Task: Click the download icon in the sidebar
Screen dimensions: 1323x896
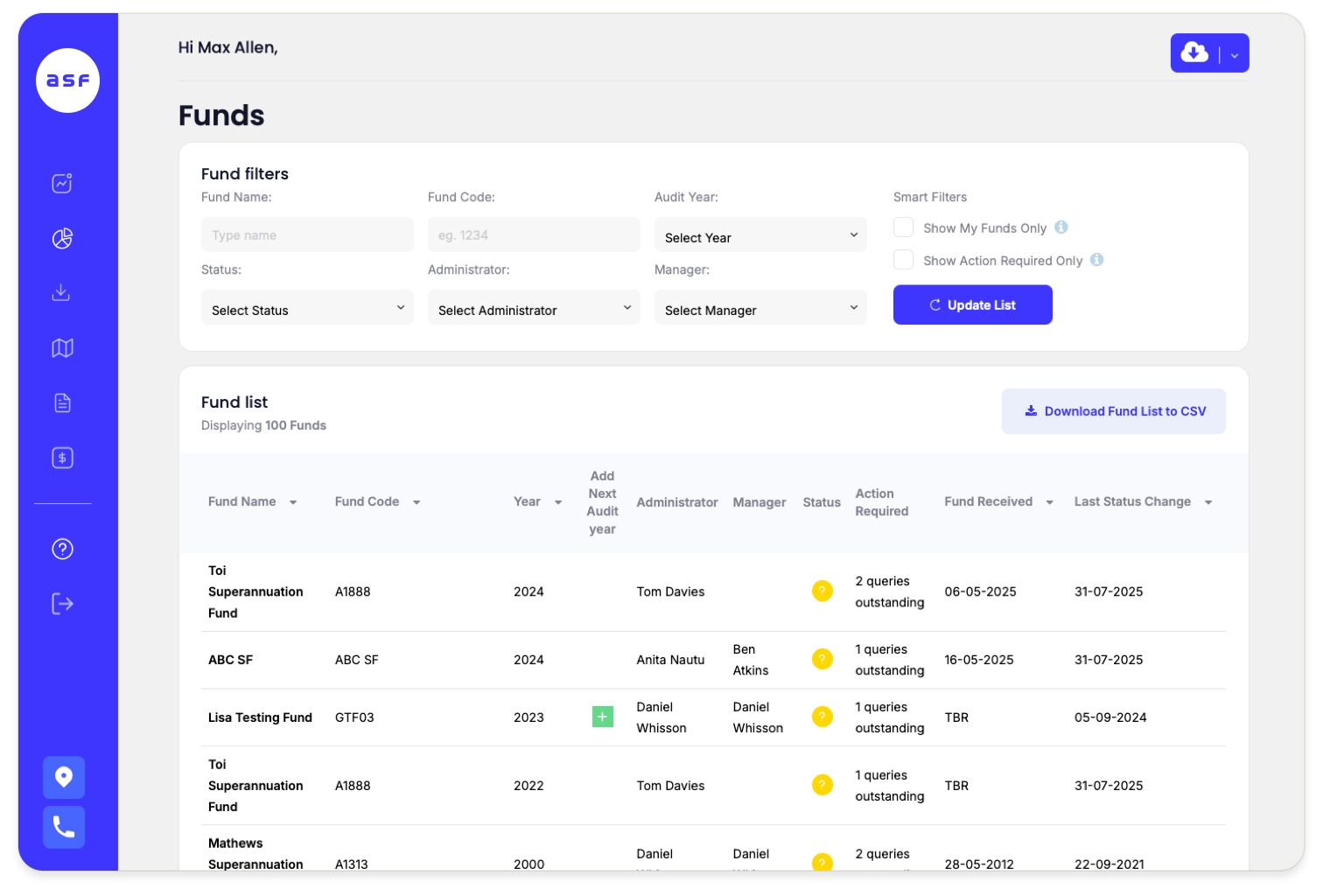Action: [x=61, y=292]
